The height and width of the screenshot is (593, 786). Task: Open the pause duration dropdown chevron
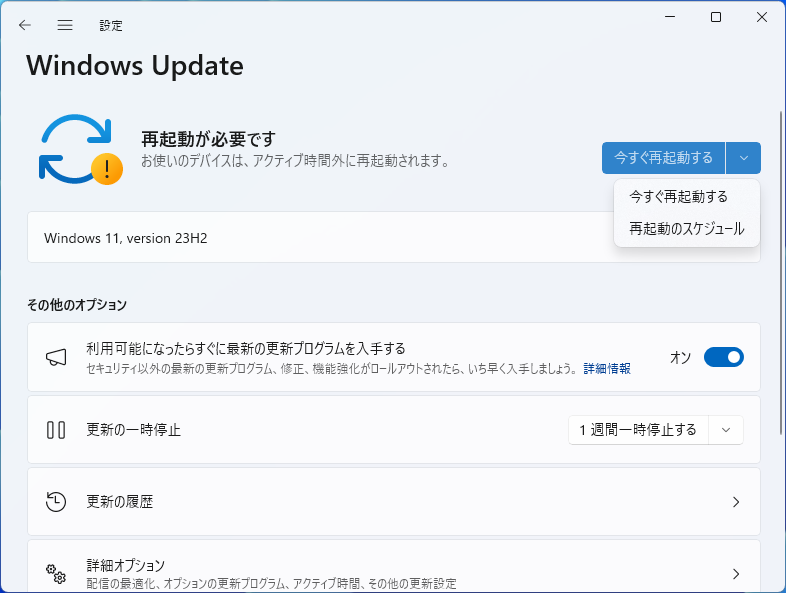pyautogui.click(x=726, y=430)
